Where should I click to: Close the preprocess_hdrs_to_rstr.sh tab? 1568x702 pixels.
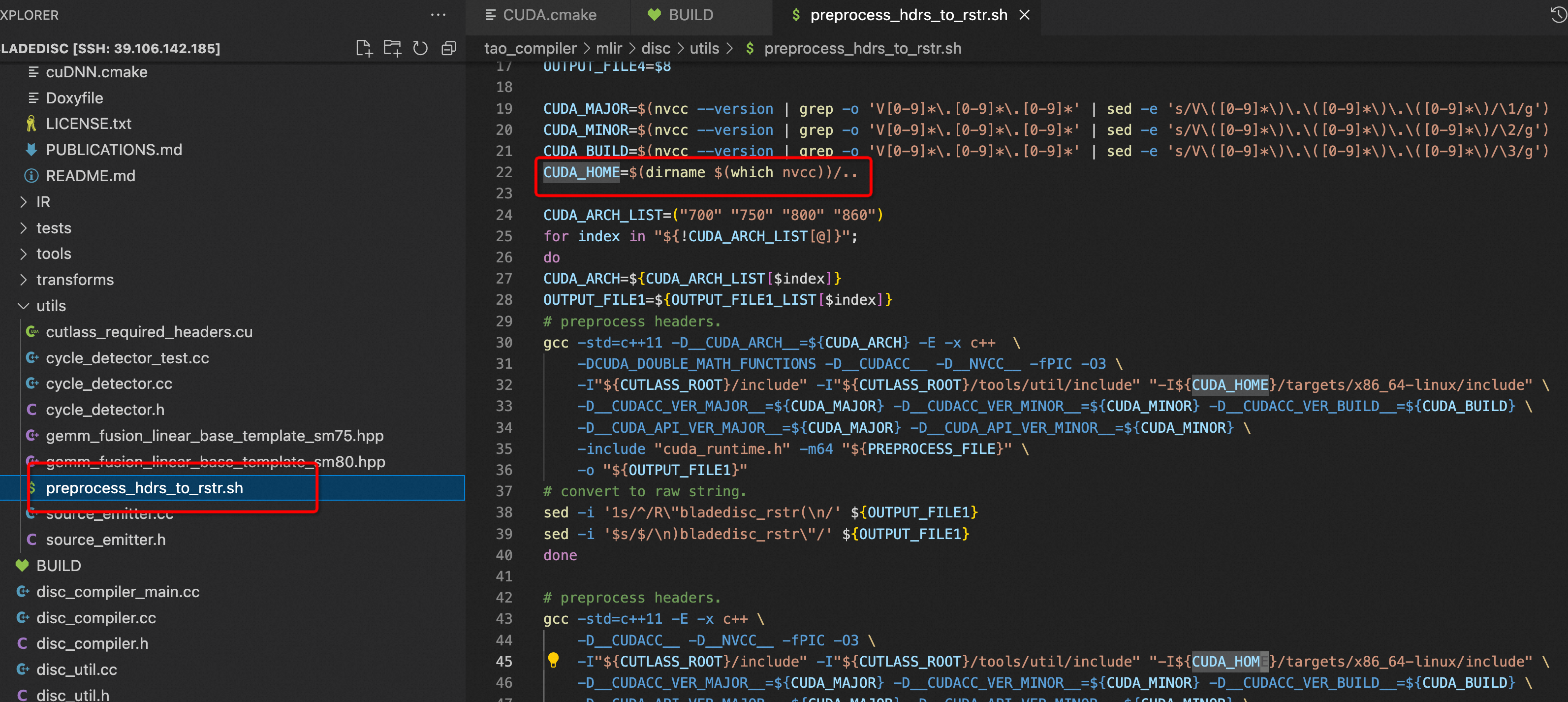[x=1025, y=15]
